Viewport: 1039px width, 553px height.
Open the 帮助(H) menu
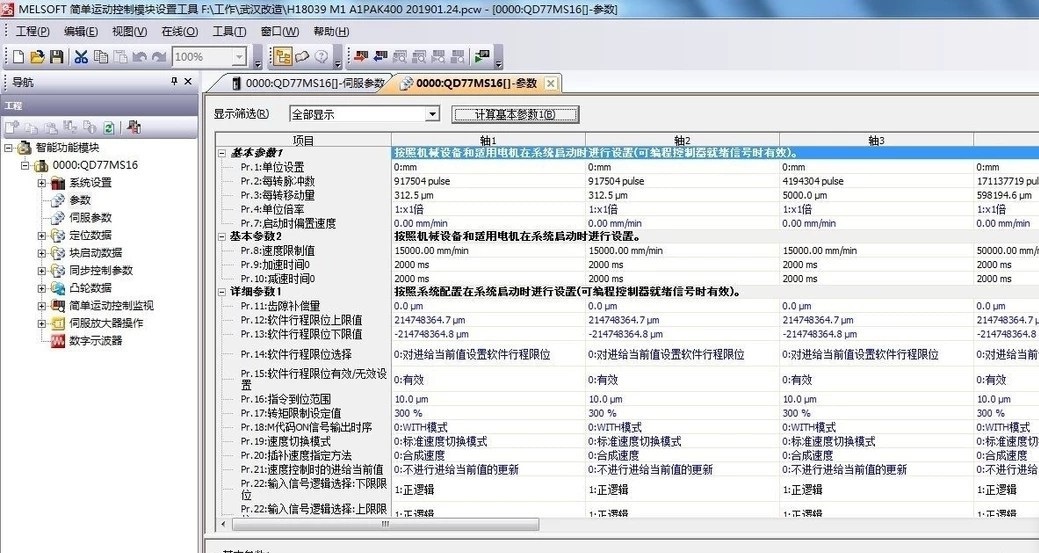click(331, 31)
